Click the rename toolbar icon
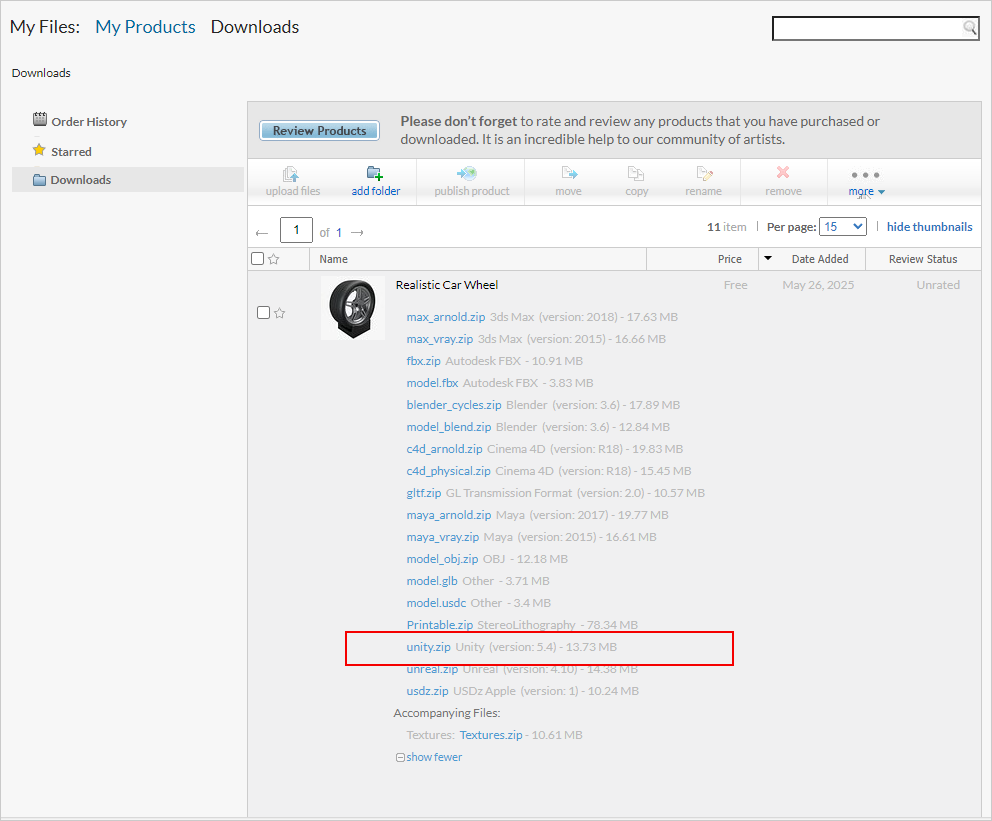This screenshot has width=992, height=821. [704, 174]
